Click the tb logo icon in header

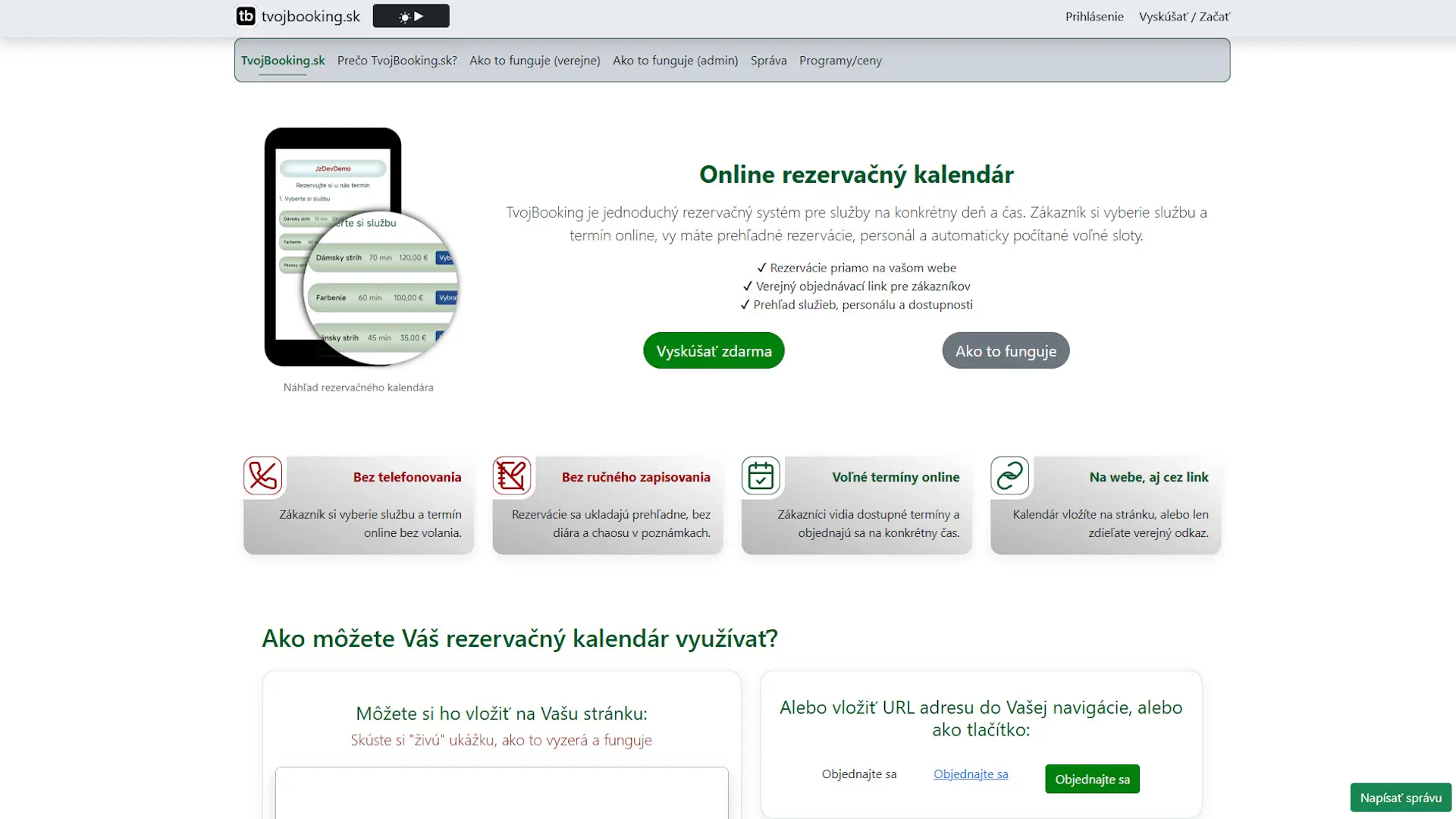click(x=246, y=16)
